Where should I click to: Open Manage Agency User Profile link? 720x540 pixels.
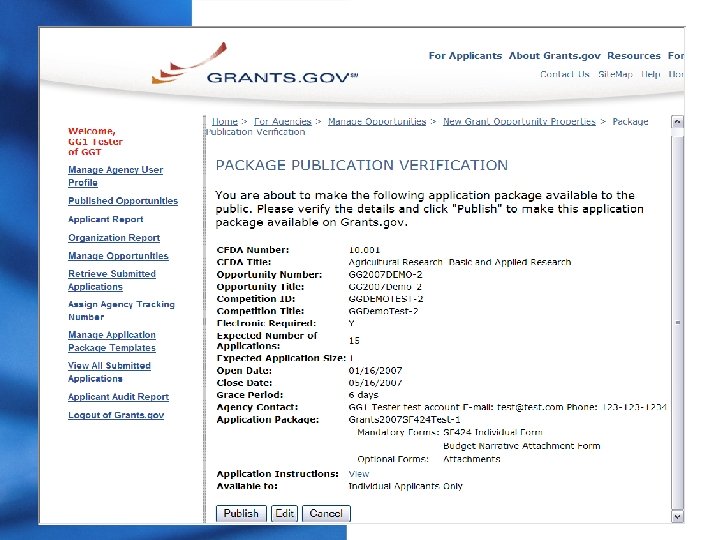[115, 176]
